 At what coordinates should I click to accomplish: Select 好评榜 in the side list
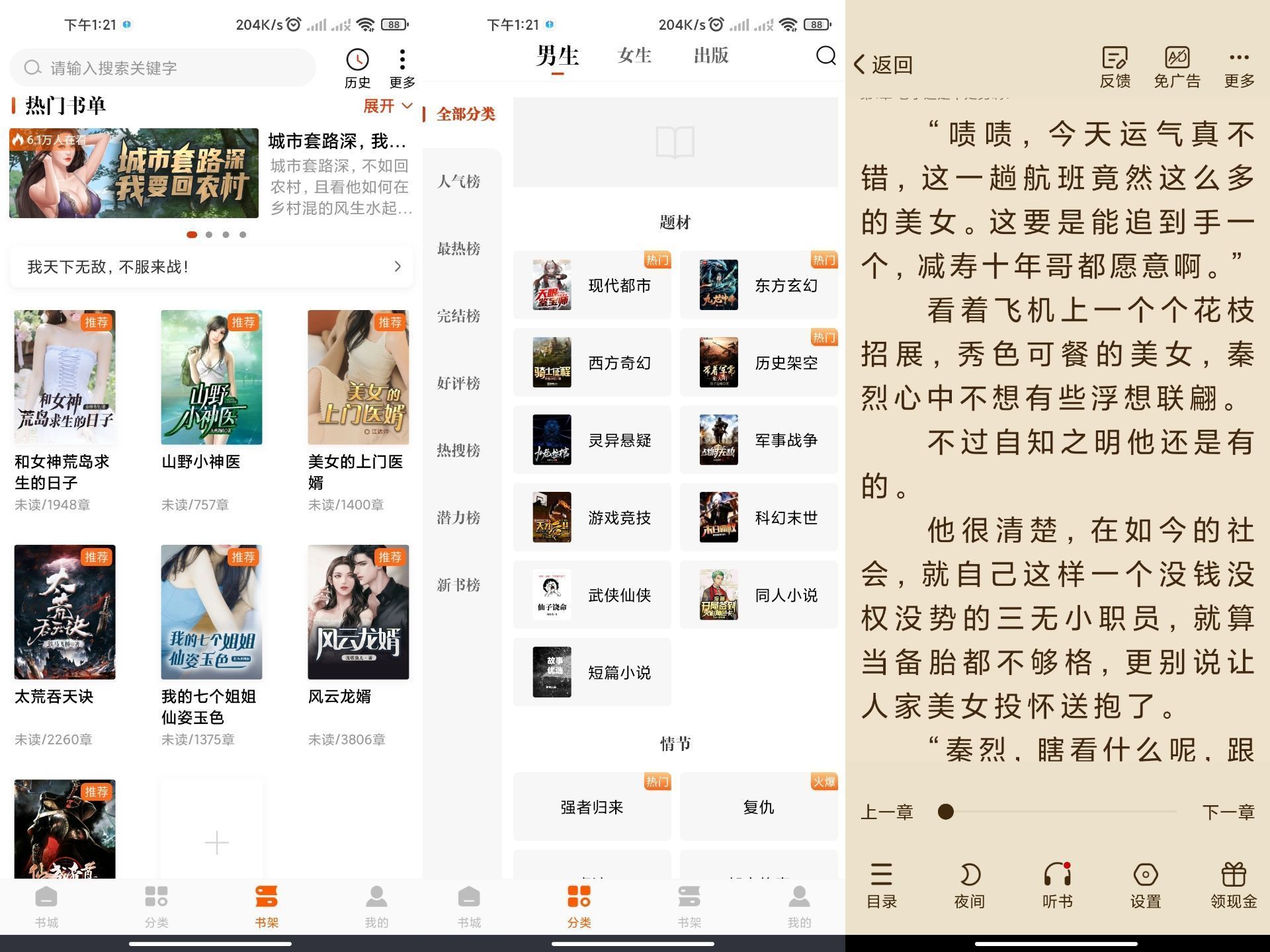[x=458, y=383]
